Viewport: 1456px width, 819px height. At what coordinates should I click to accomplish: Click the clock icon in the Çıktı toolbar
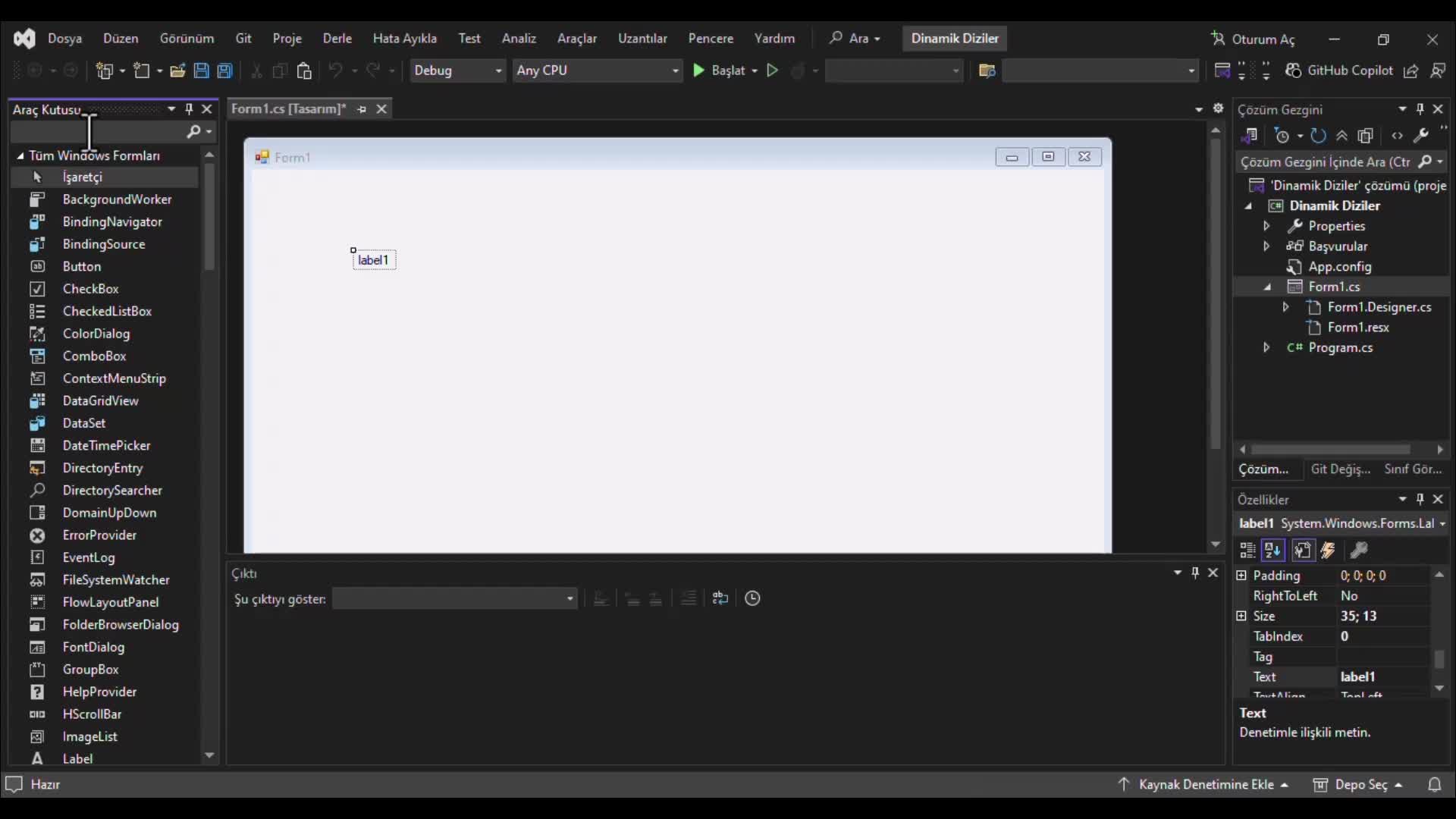click(x=752, y=599)
